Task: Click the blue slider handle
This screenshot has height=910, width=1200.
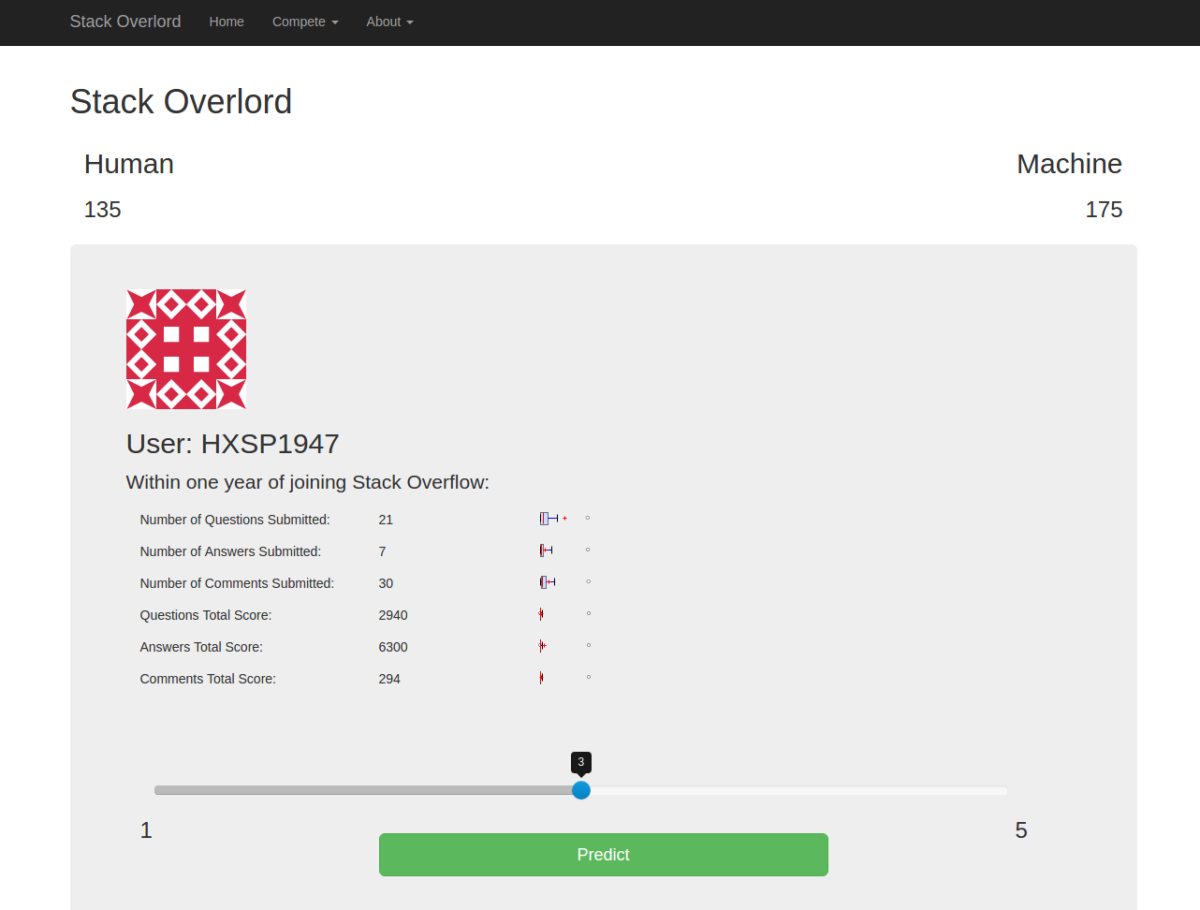Action: pyautogui.click(x=581, y=790)
